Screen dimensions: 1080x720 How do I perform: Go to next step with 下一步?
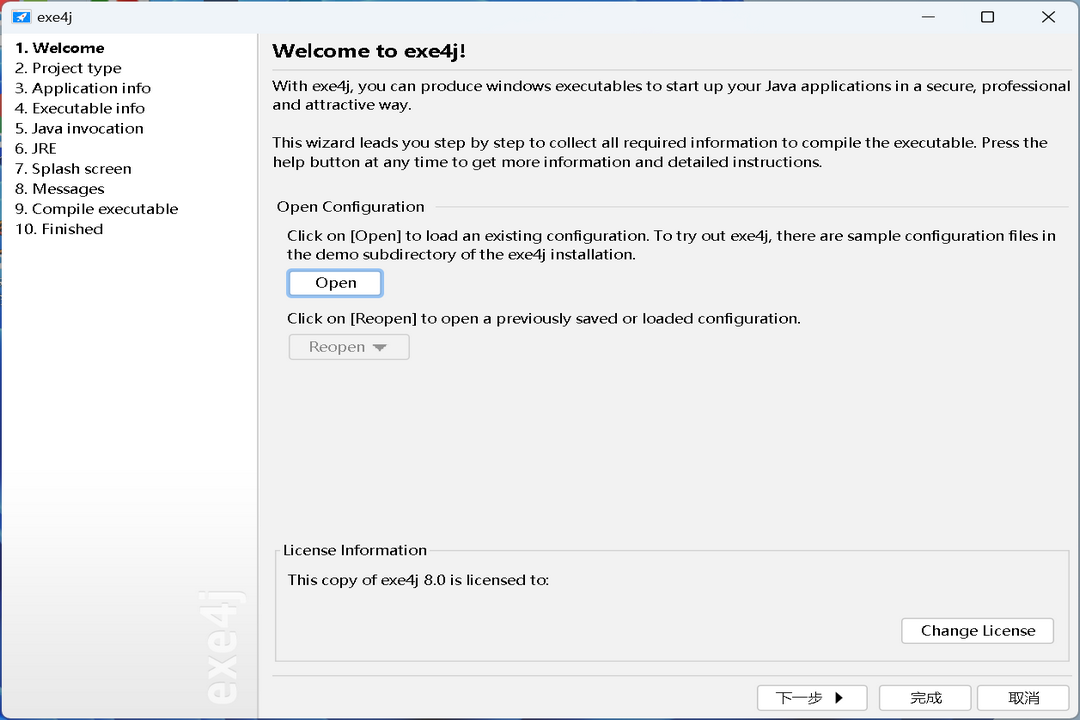pyautogui.click(x=811, y=697)
